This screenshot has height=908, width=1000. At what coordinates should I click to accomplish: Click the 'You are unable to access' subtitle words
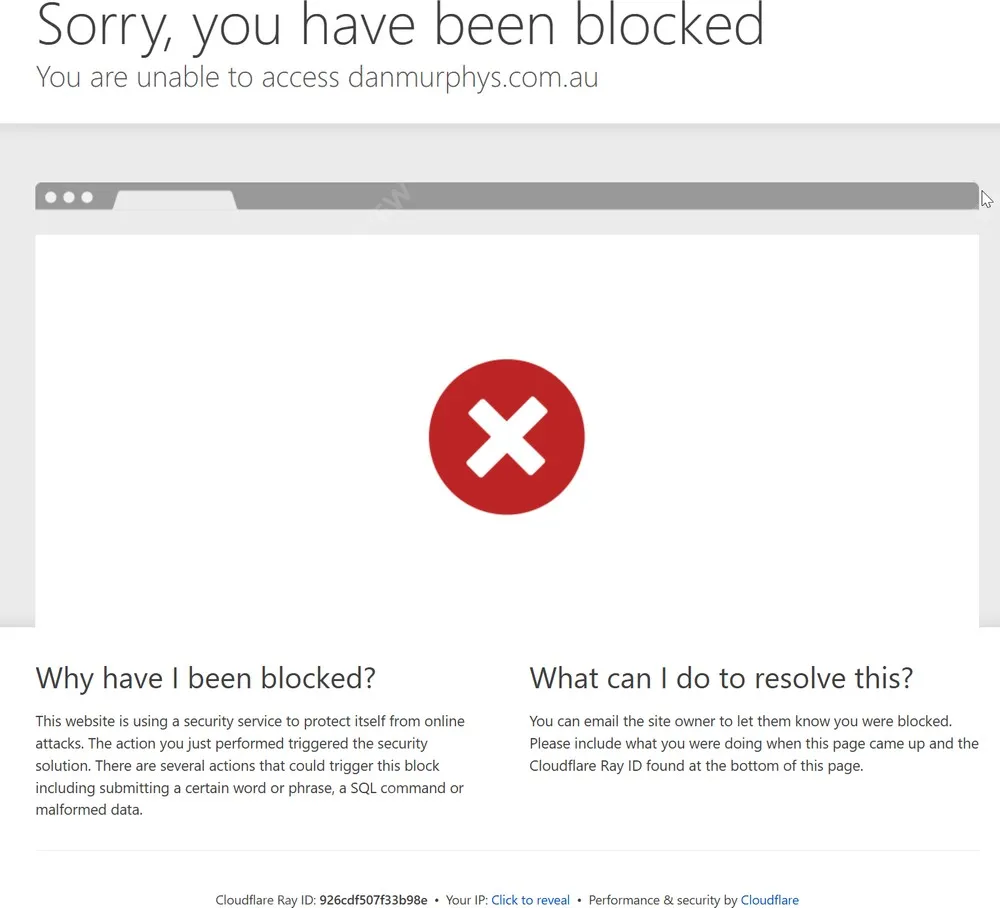(x=188, y=77)
